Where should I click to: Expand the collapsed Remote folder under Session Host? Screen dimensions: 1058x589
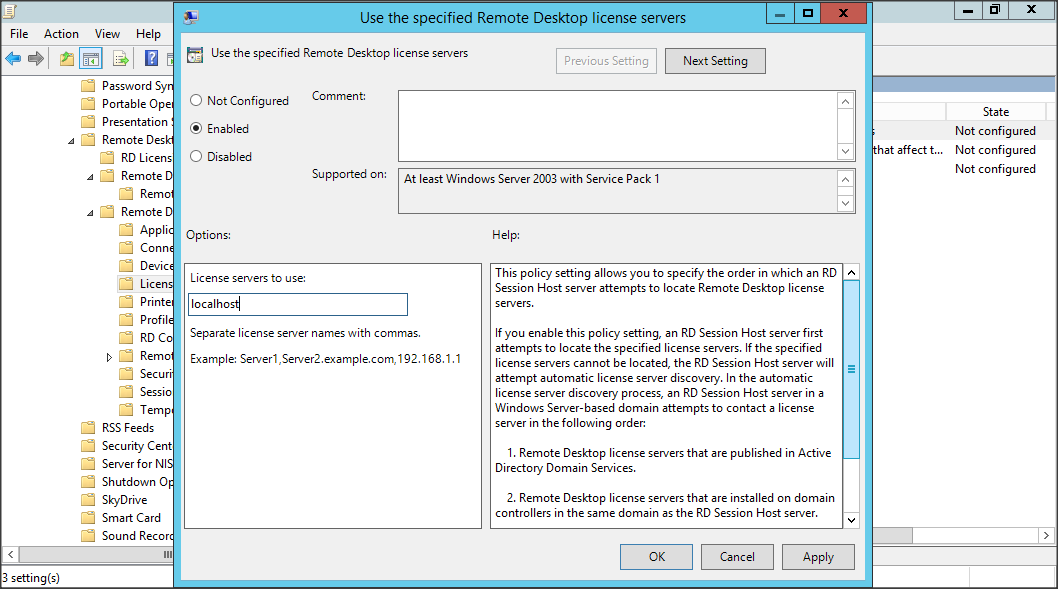point(109,357)
